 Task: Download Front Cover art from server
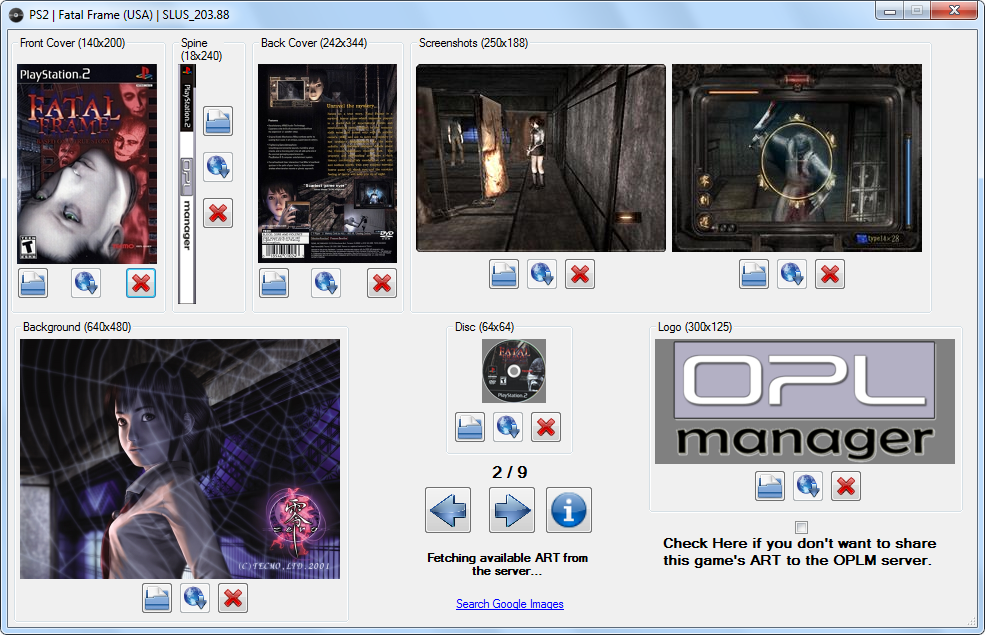[86, 283]
